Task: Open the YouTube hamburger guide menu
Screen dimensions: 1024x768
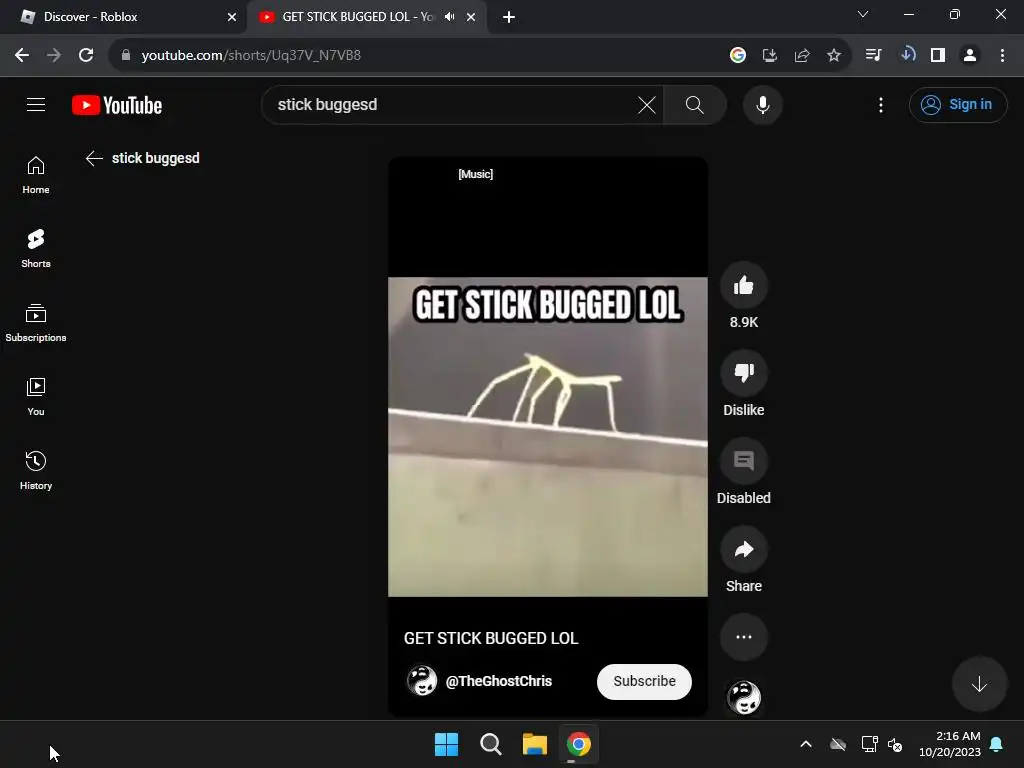Action: click(36, 104)
